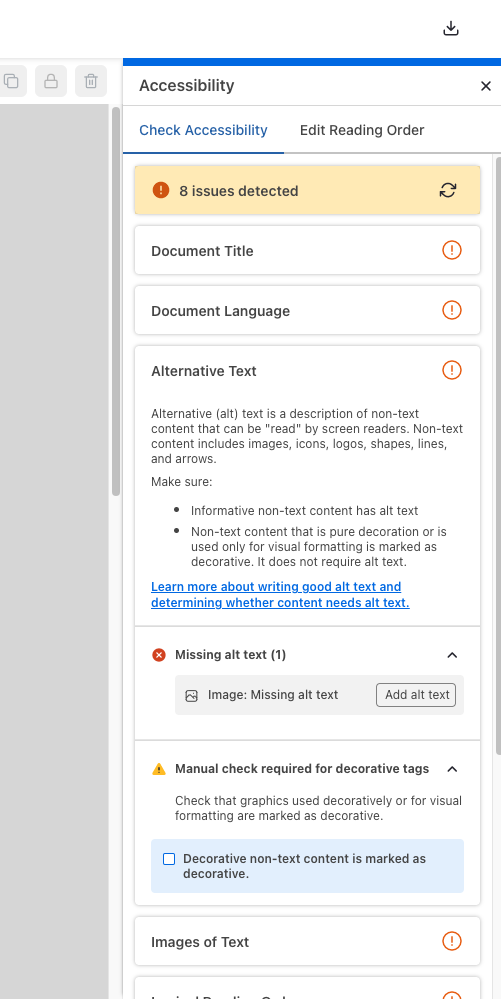
Task: Click Document Title warning icon
Action: [x=452, y=250]
